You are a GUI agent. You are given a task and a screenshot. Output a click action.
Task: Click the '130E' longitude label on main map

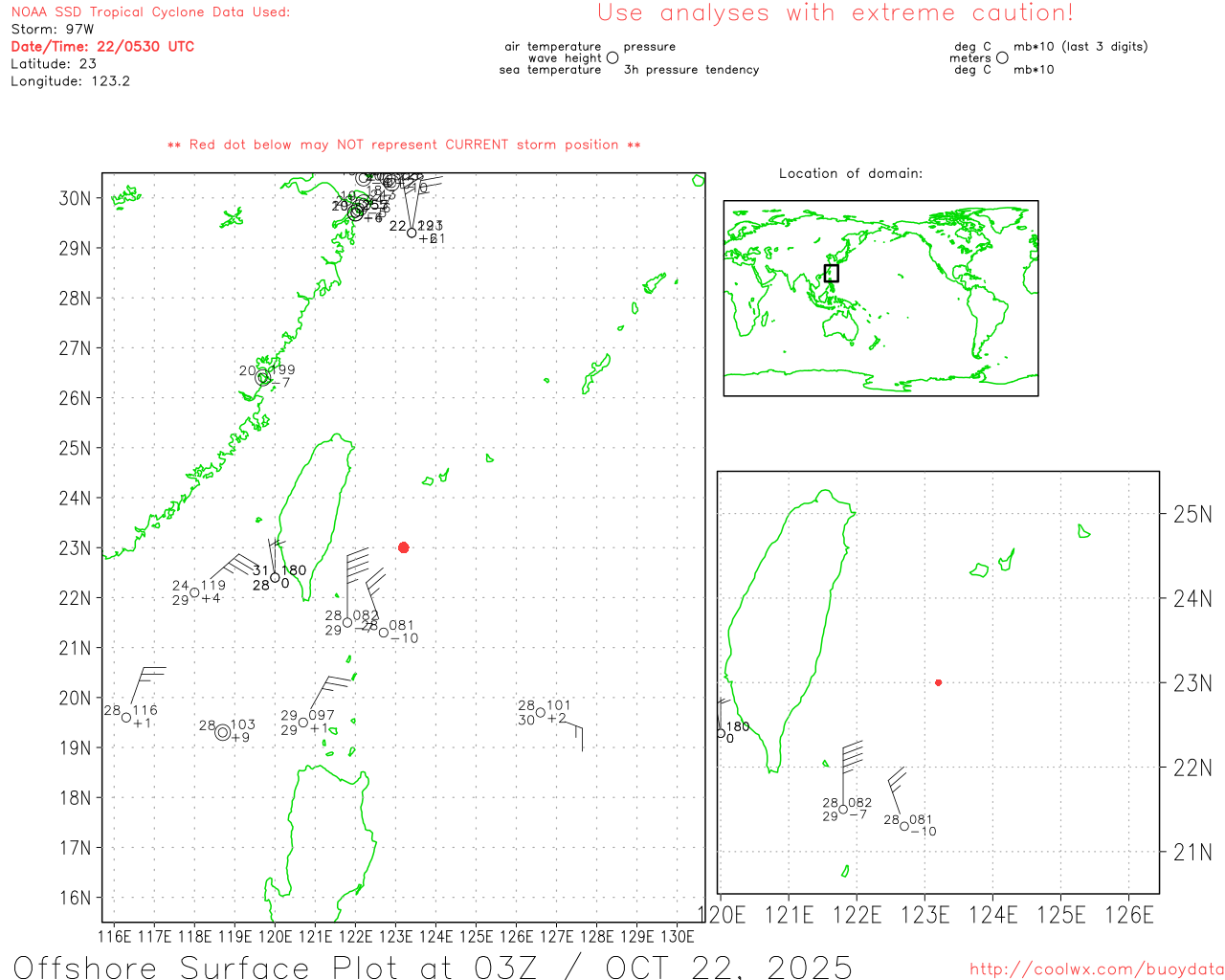coord(677,936)
